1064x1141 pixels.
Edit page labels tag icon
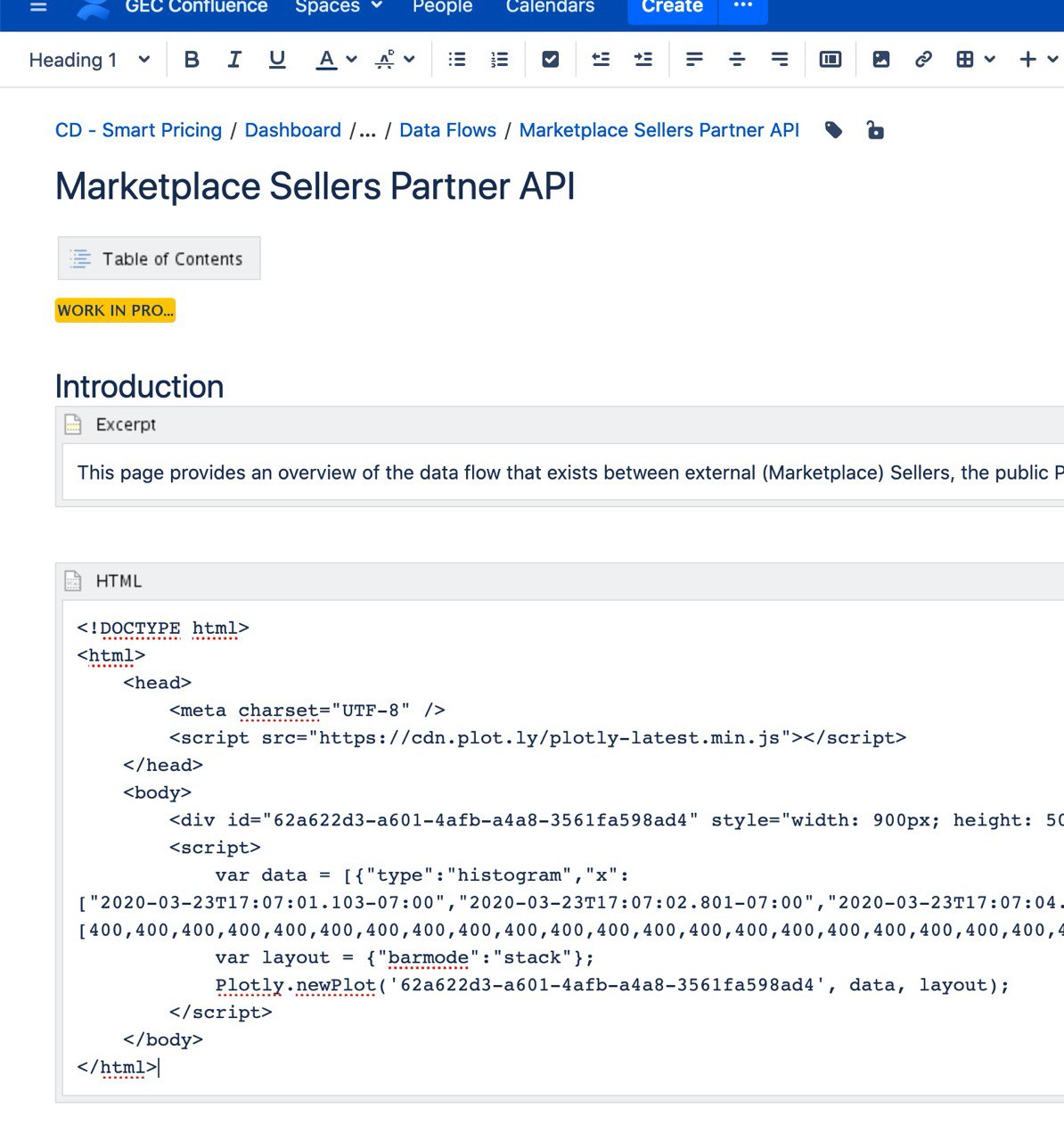pyautogui.click(x=834, y=131)
